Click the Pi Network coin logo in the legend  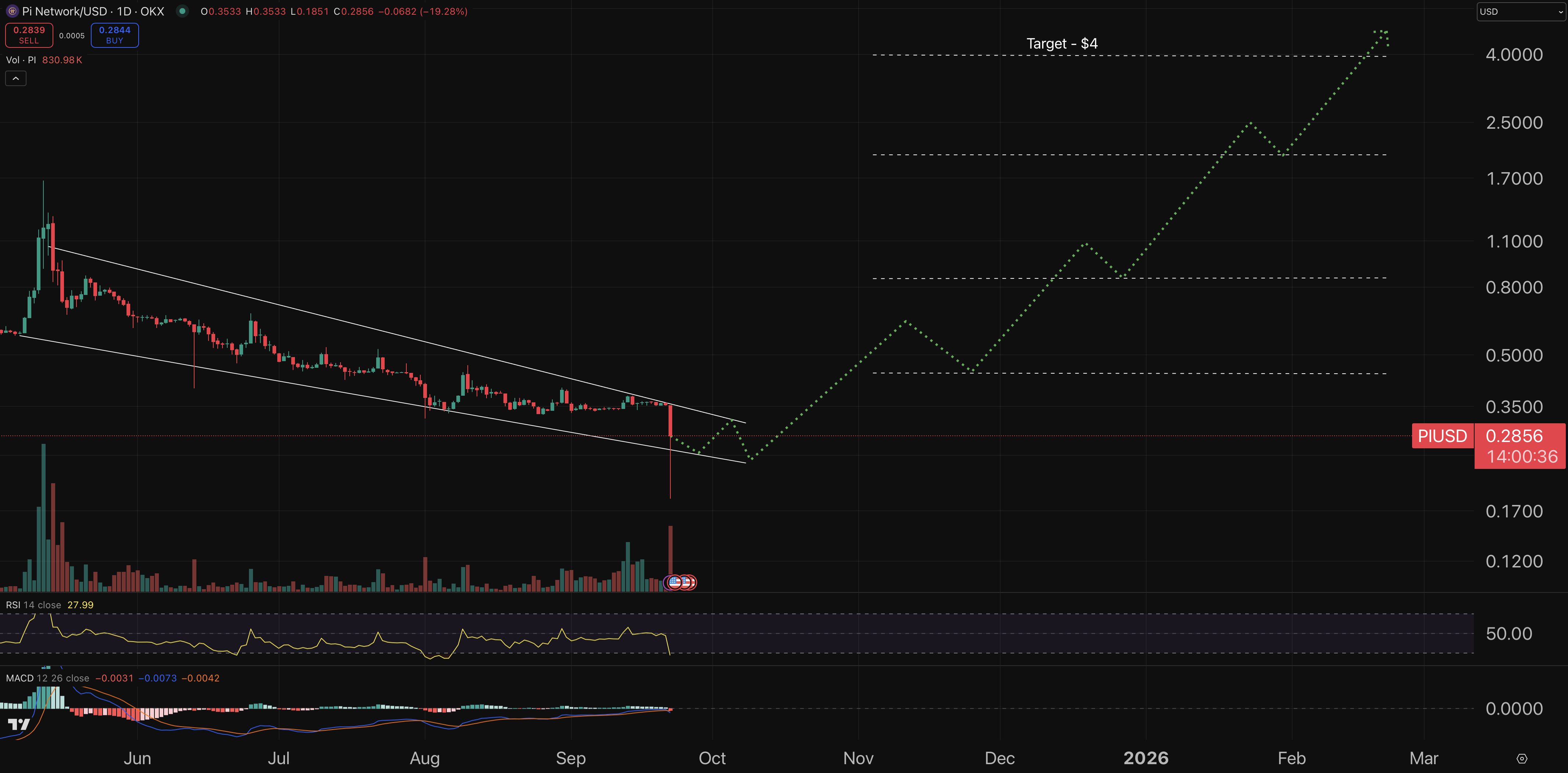(12, 11)
